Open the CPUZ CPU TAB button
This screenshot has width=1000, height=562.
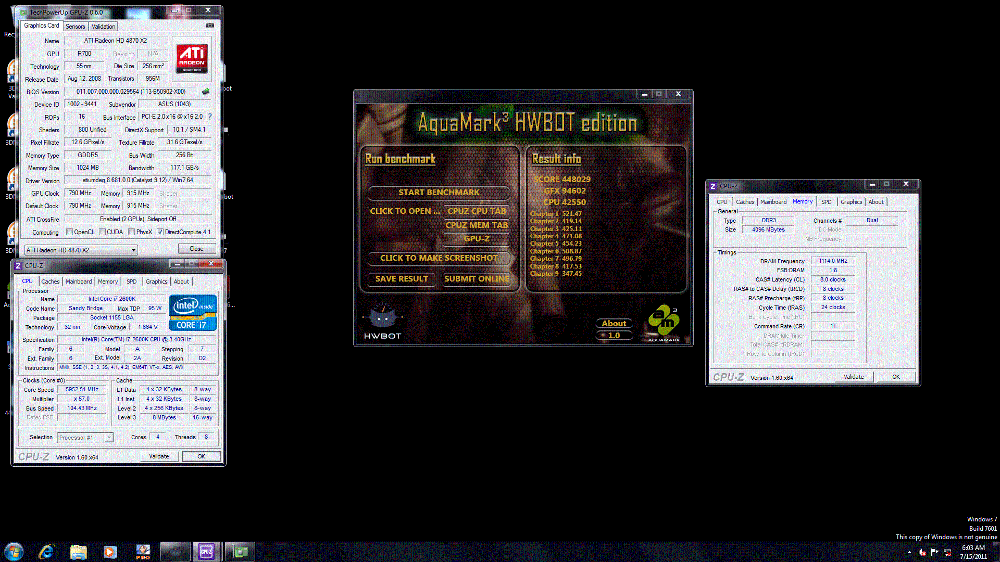click(x=476, y=211)
